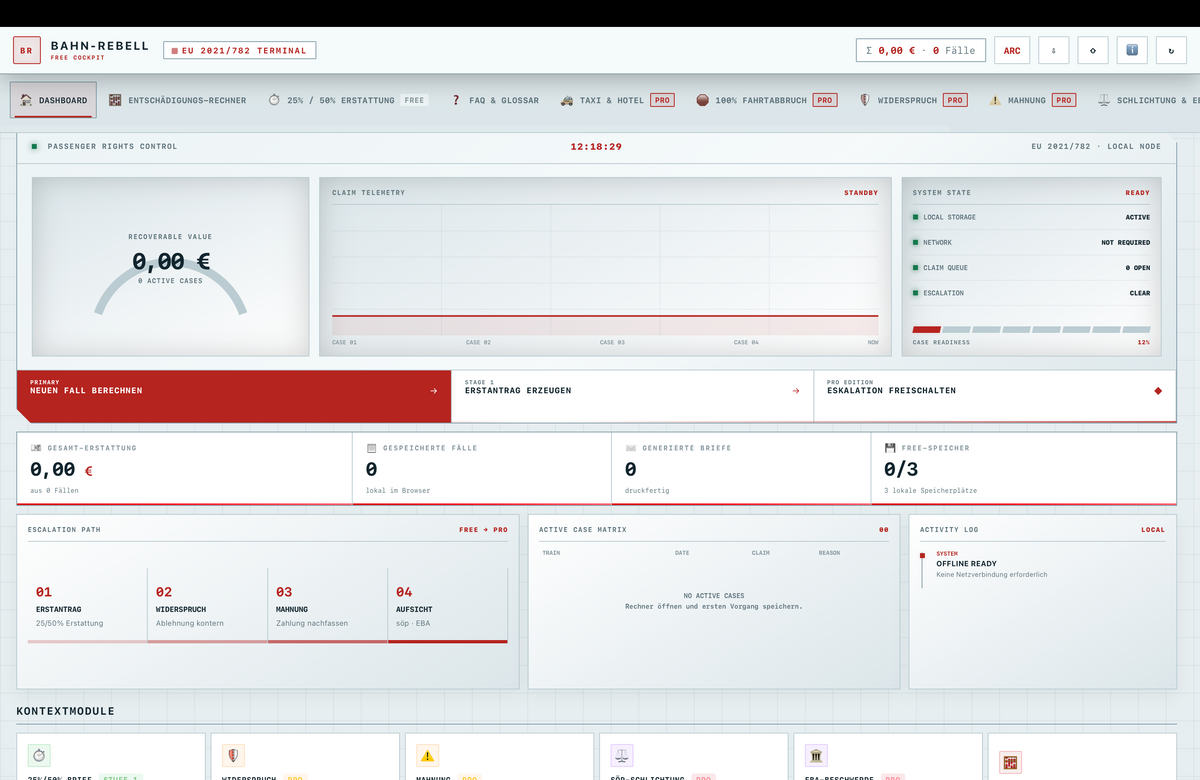Switch to the FAQ & Glossar tab

click(495, 100)
